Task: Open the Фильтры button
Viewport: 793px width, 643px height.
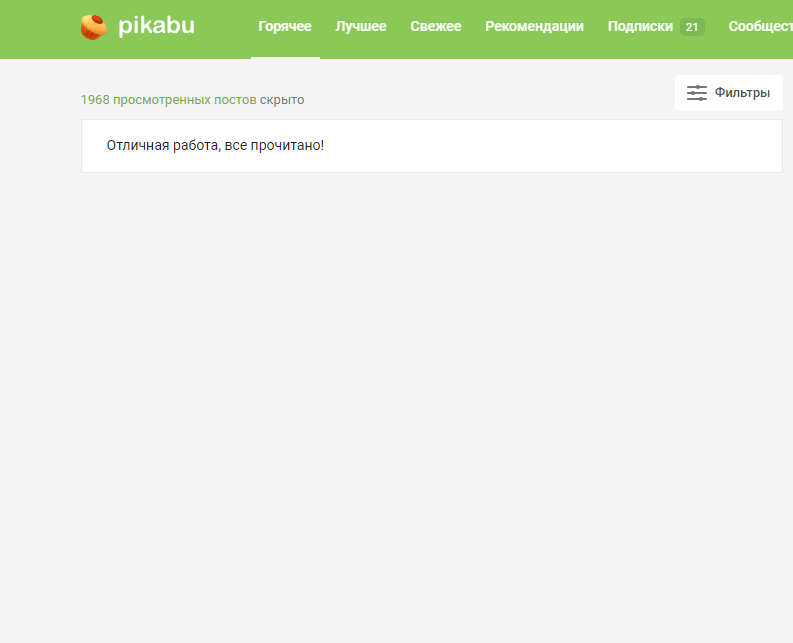Action: click(x=728, y=93)
